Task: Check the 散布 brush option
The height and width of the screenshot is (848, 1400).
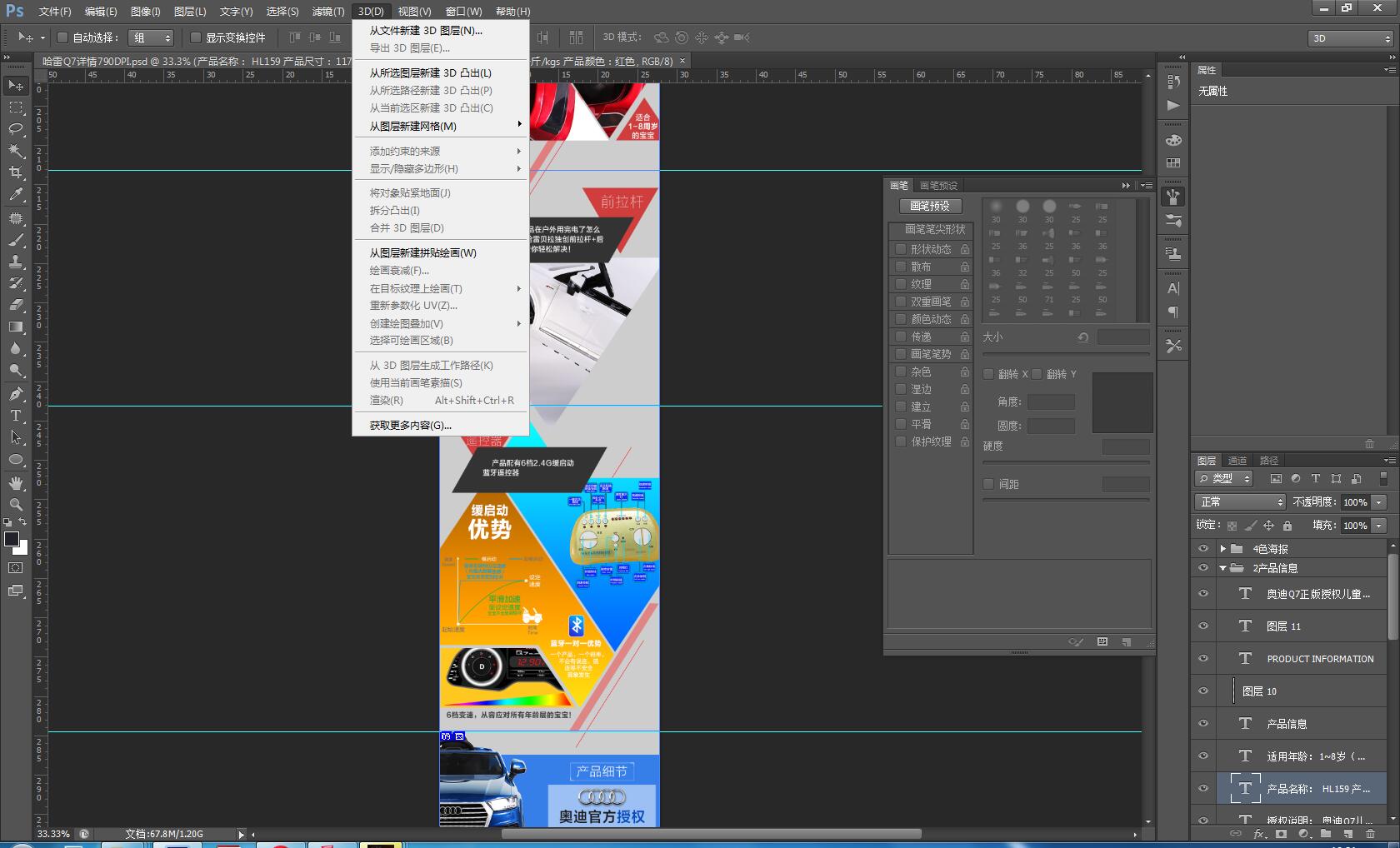Action: 900,267
